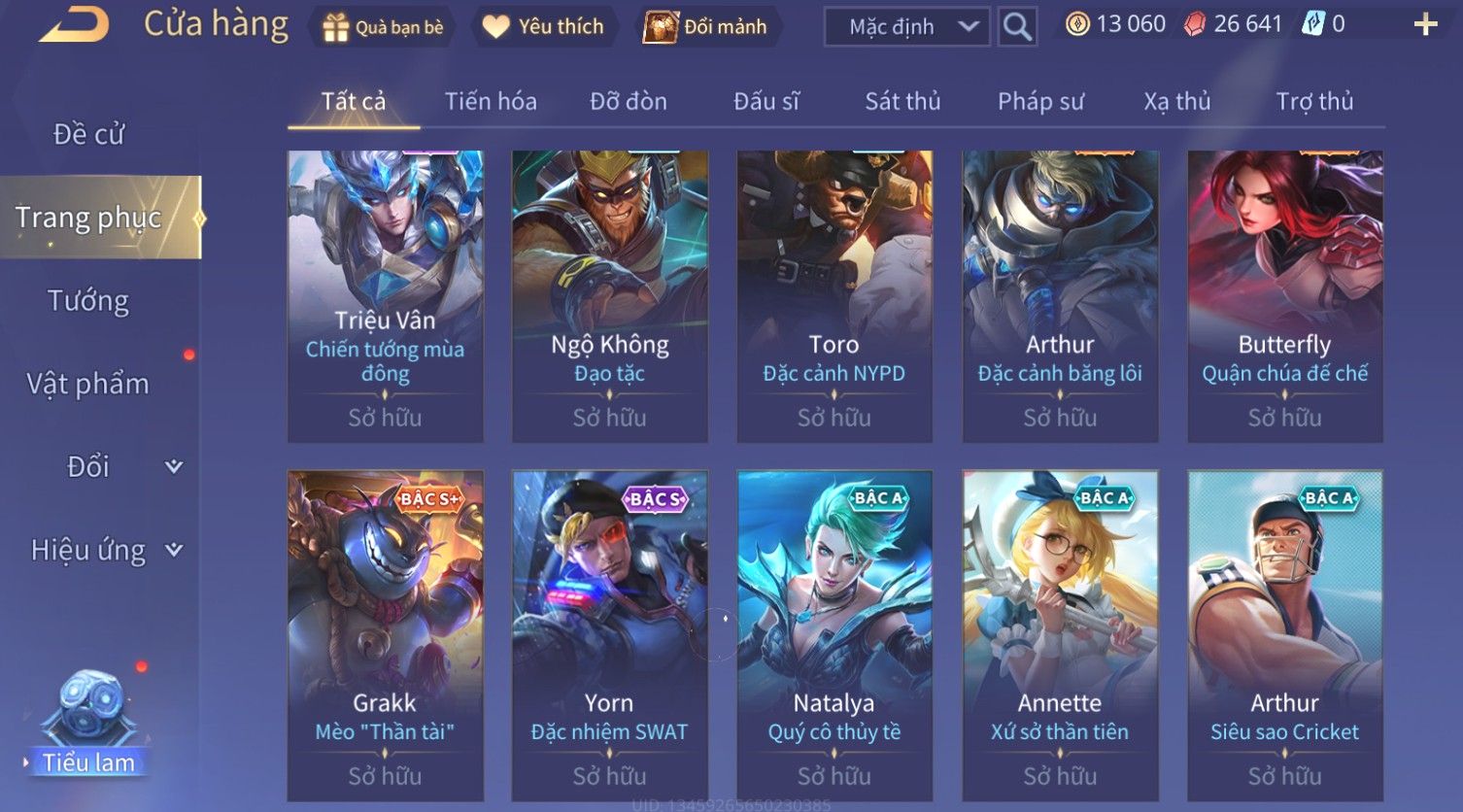Tap the red gem currency icon
Image resolution: width=1463 pixels, height=812 pixels.
coord(1195,24)
